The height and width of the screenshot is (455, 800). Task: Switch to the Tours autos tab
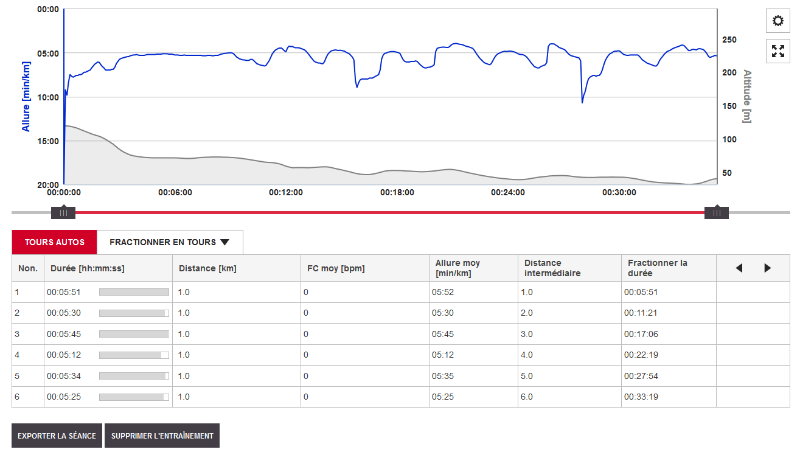54,242
